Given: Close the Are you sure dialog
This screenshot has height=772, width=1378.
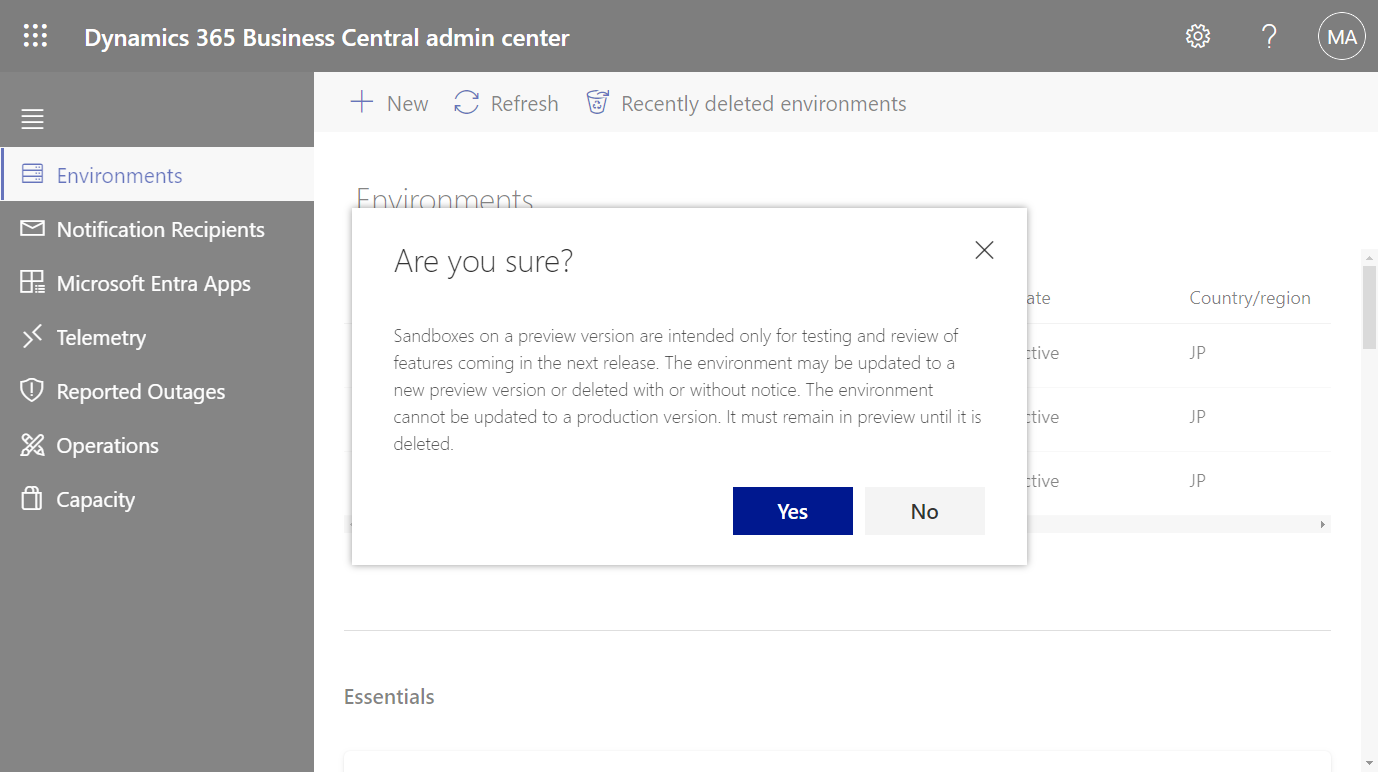Looking at the screenshot, I should (983, 250).
